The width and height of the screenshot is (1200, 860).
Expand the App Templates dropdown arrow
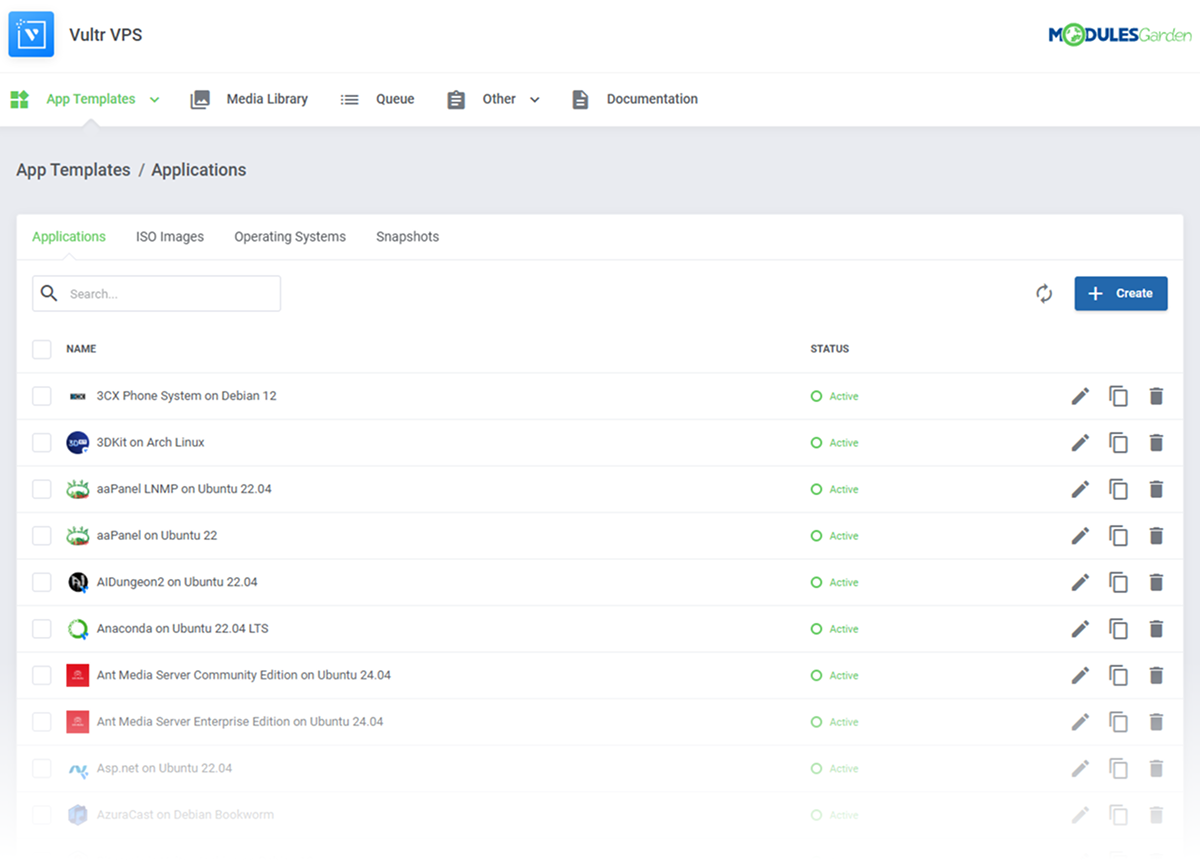click(x=154, y=99)
